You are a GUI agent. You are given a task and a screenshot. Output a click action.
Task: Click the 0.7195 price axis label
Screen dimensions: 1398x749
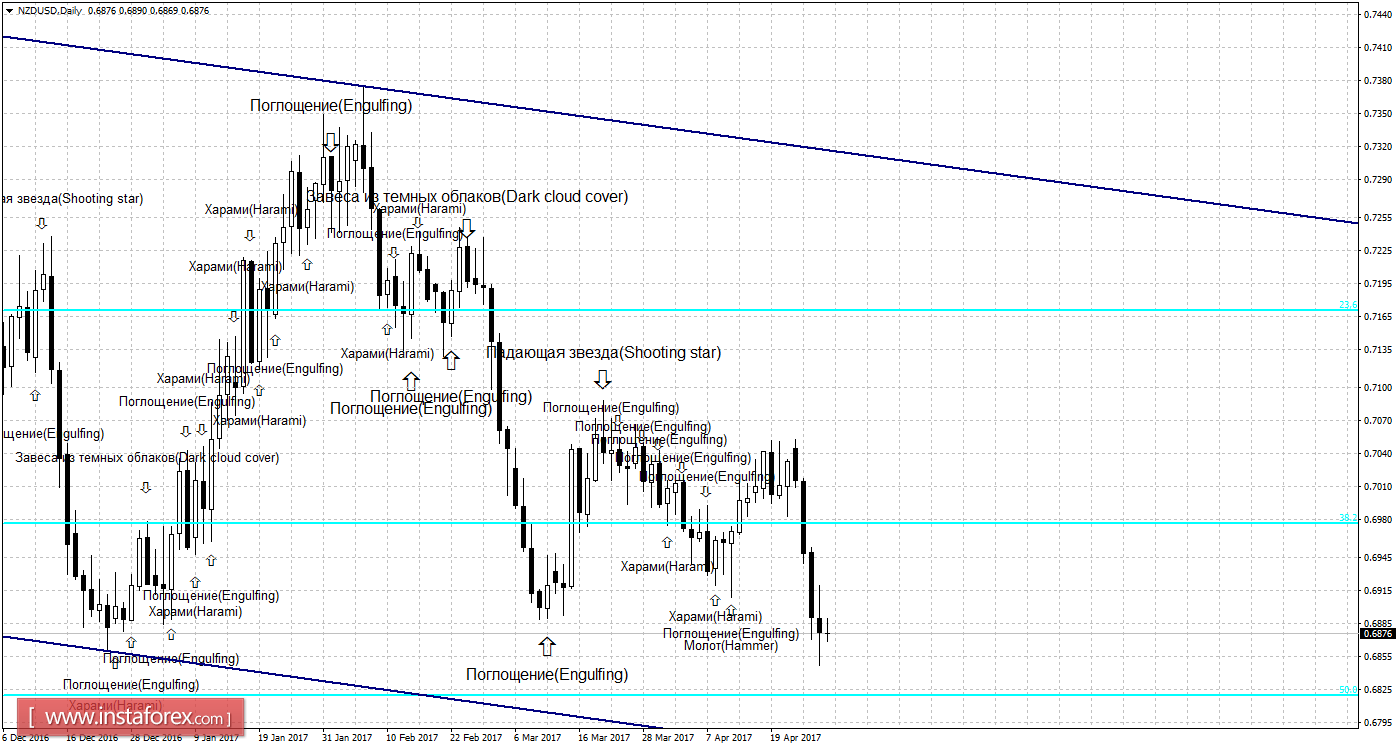pos(1379,283)
